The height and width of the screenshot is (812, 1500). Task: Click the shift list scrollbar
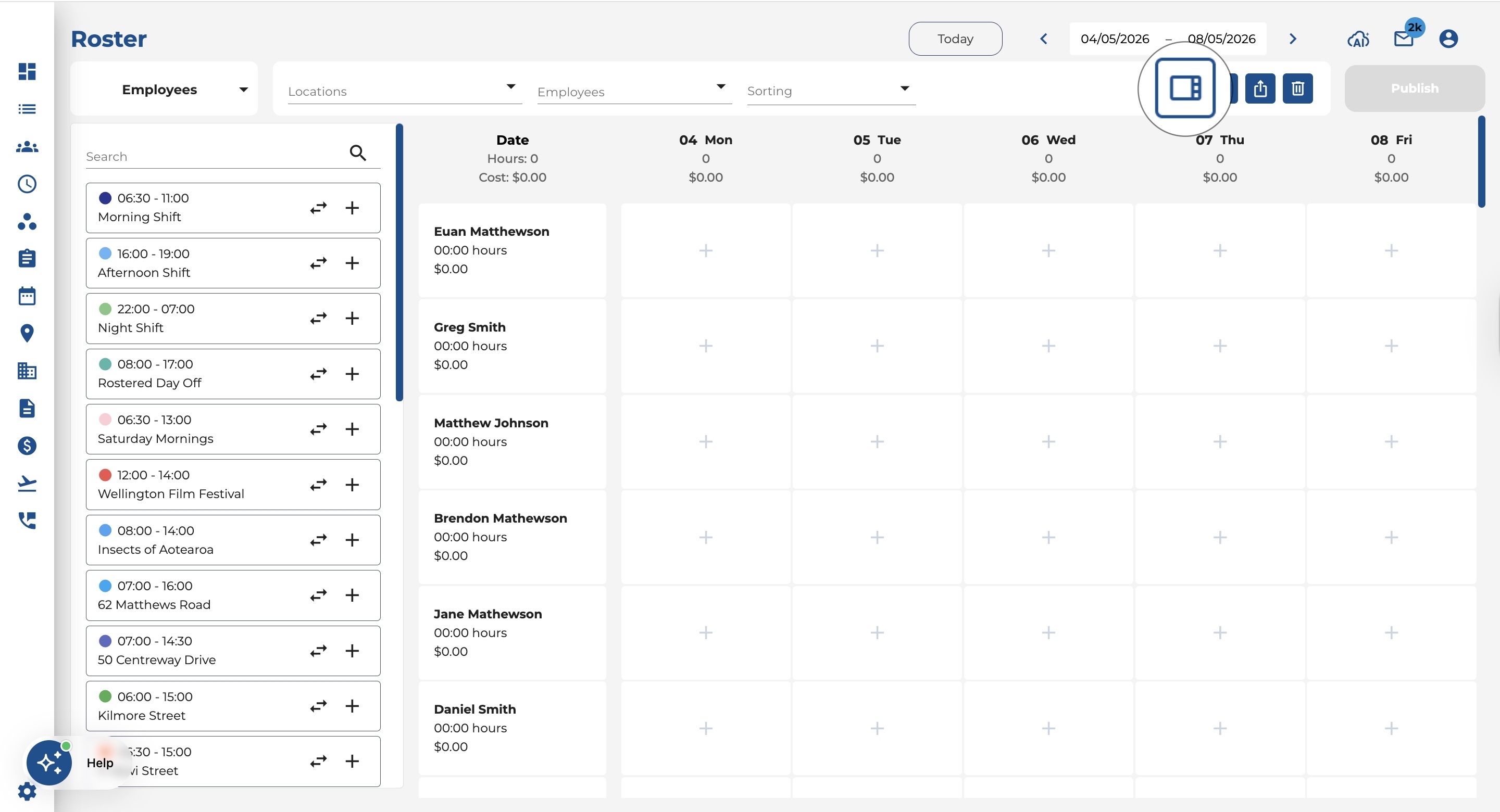399,262
